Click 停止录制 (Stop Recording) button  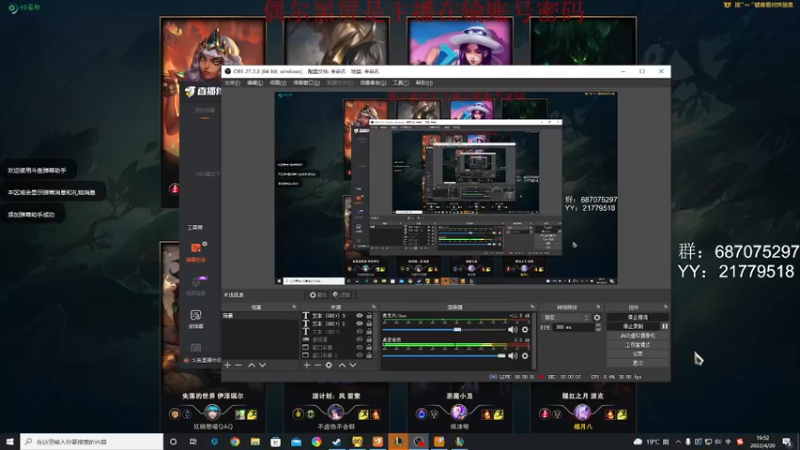click(633, 327)
